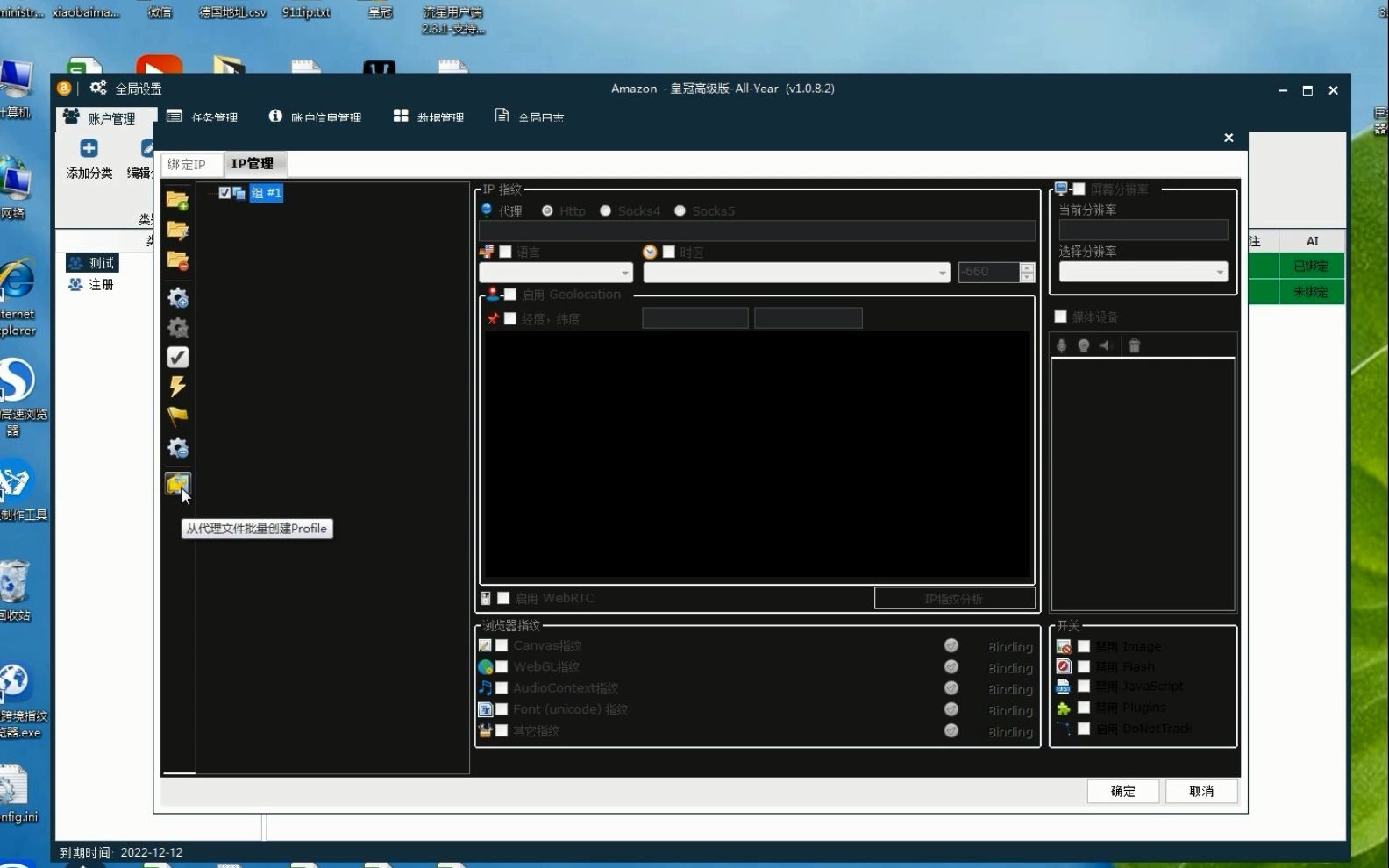The height and width of the screenshot is (868, 1389).
Task: Click the 全局设置 gears icon in title bar
Action: [x=98, y=88]
